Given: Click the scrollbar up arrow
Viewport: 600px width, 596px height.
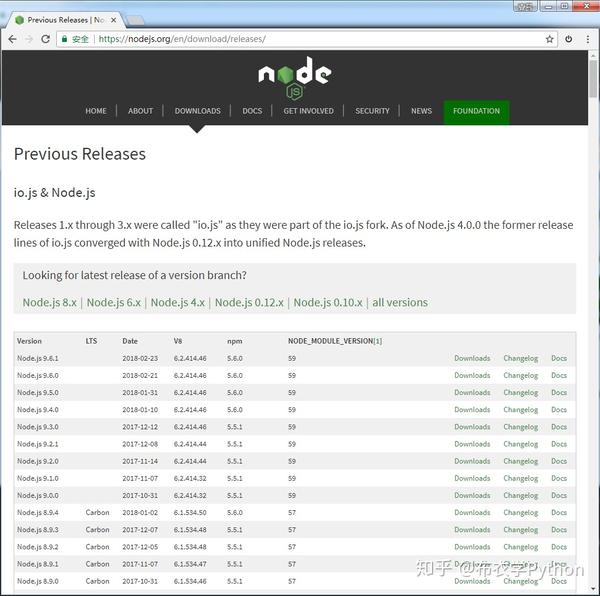Looking at the screenshot, I should (x=593, y=56).
